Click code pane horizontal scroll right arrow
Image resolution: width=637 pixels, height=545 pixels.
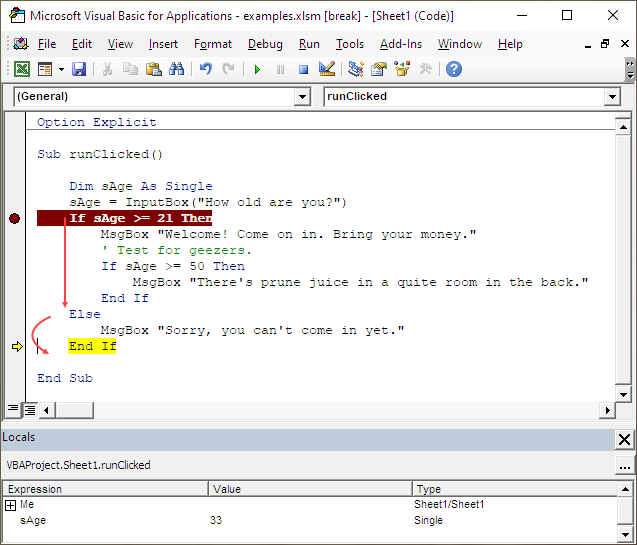pyautogui.click(x=607, y=410)
